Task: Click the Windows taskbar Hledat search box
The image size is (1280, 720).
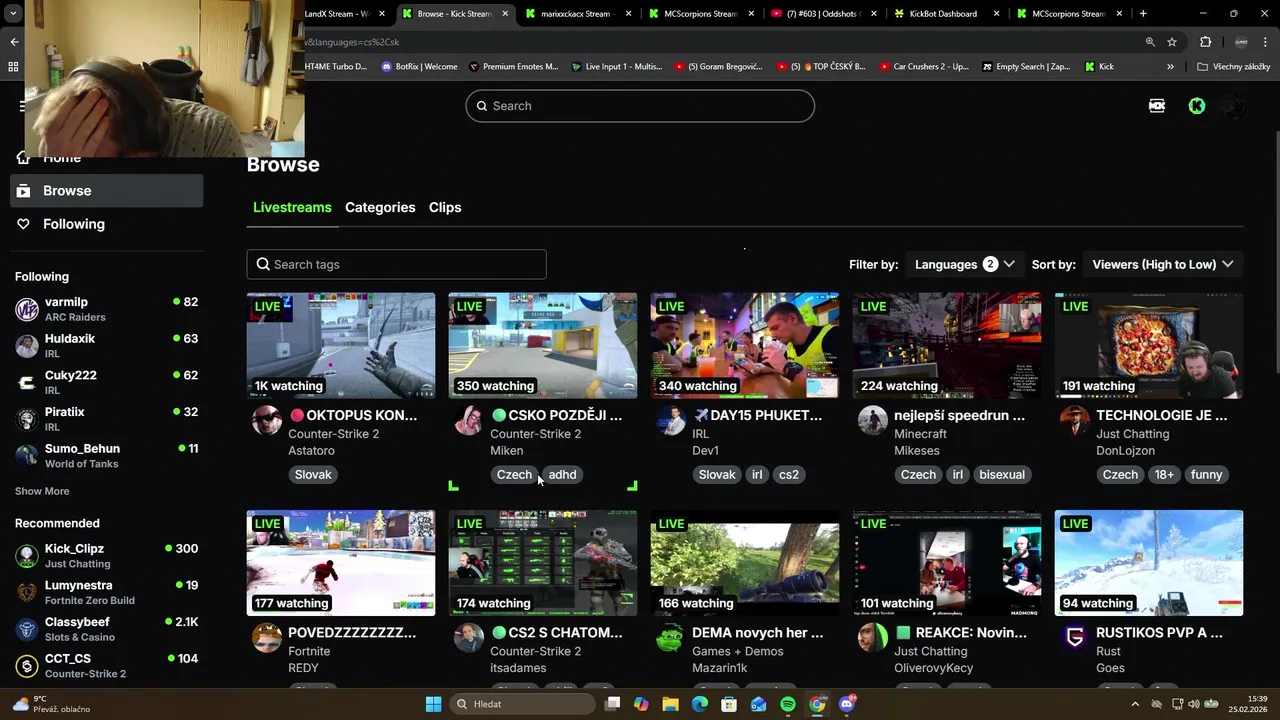Action: click(x=523, y=704)
